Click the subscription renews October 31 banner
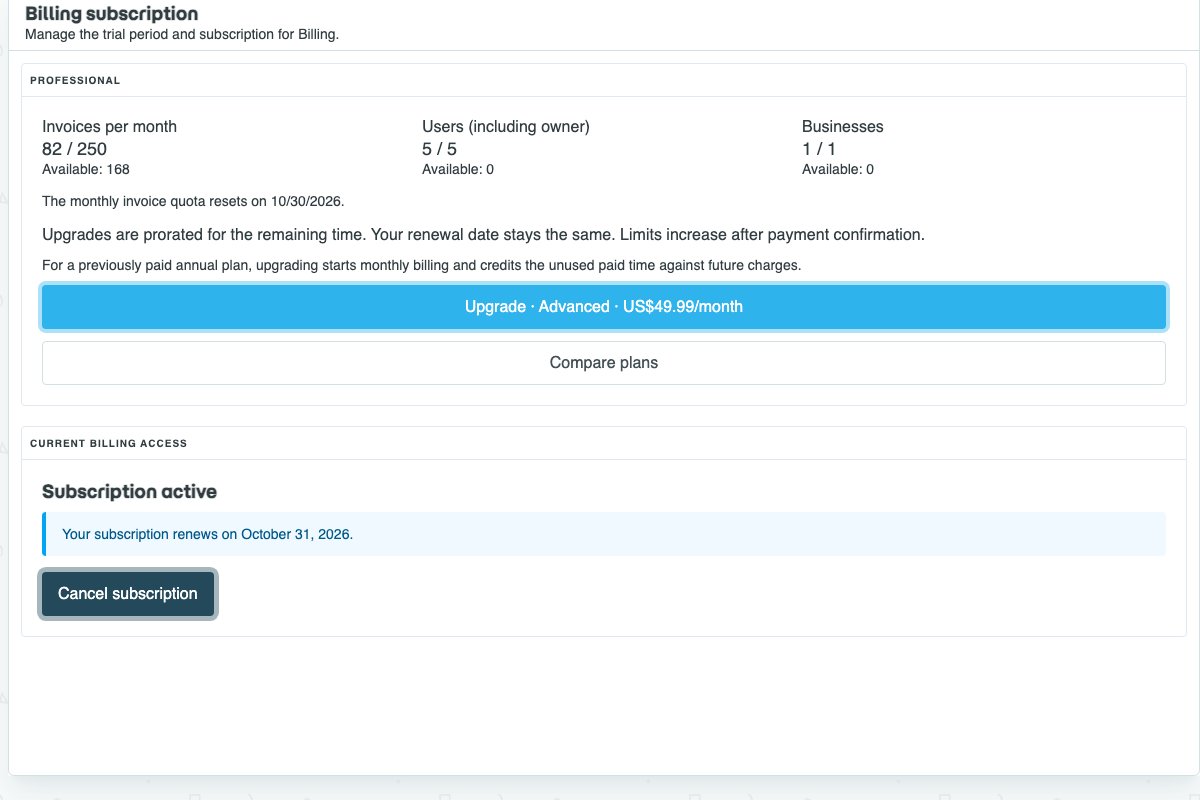Viewport: 1200px width, 800px height. 604,534
